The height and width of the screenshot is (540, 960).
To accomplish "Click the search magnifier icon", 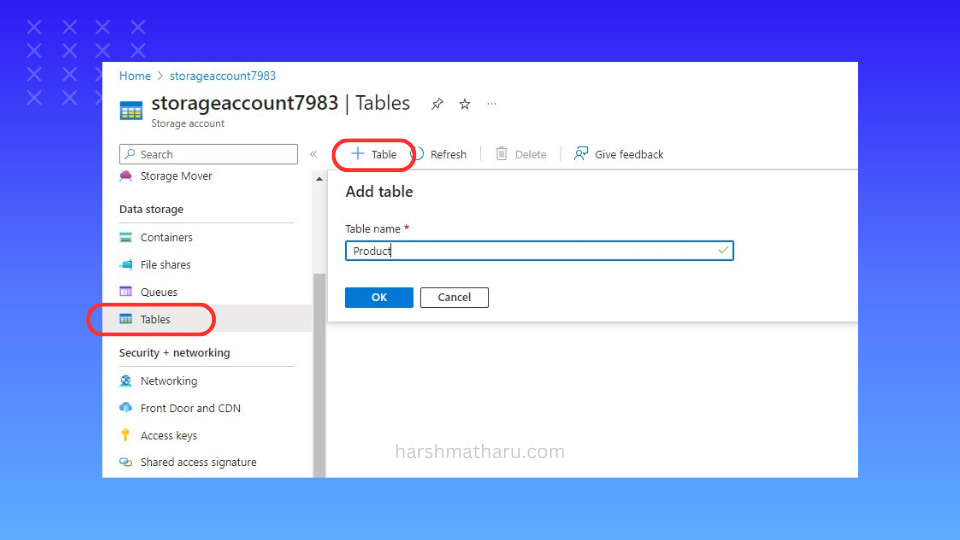I will [130, 154].
